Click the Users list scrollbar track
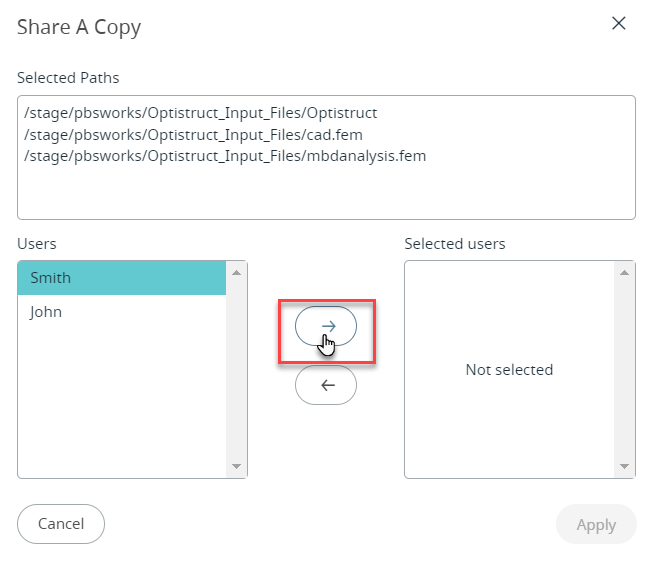 click(237, 369)
